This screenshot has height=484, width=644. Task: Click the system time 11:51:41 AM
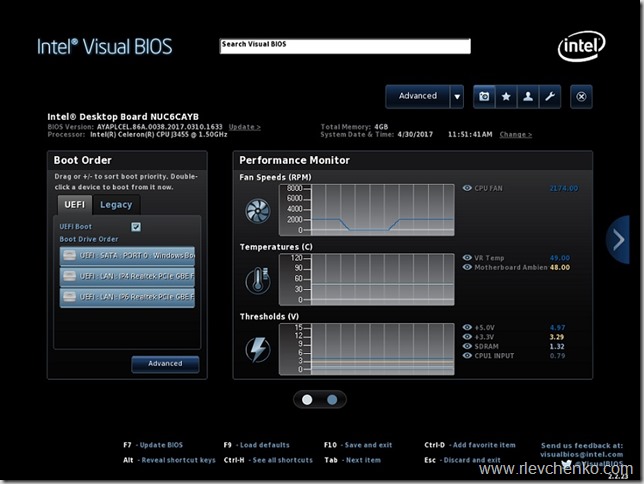[470, 134]
